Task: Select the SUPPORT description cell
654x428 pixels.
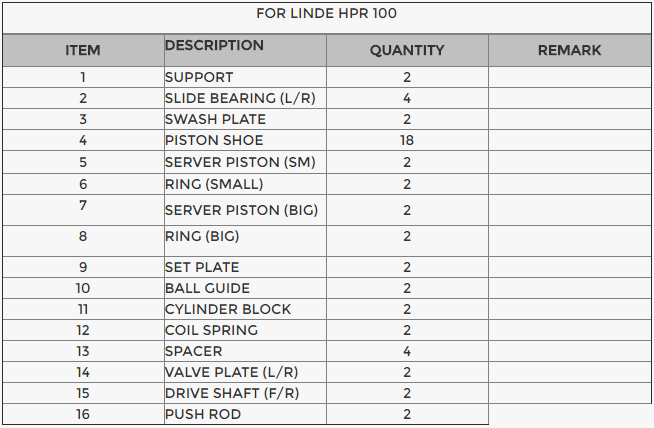Action: (x=199, y=77)
